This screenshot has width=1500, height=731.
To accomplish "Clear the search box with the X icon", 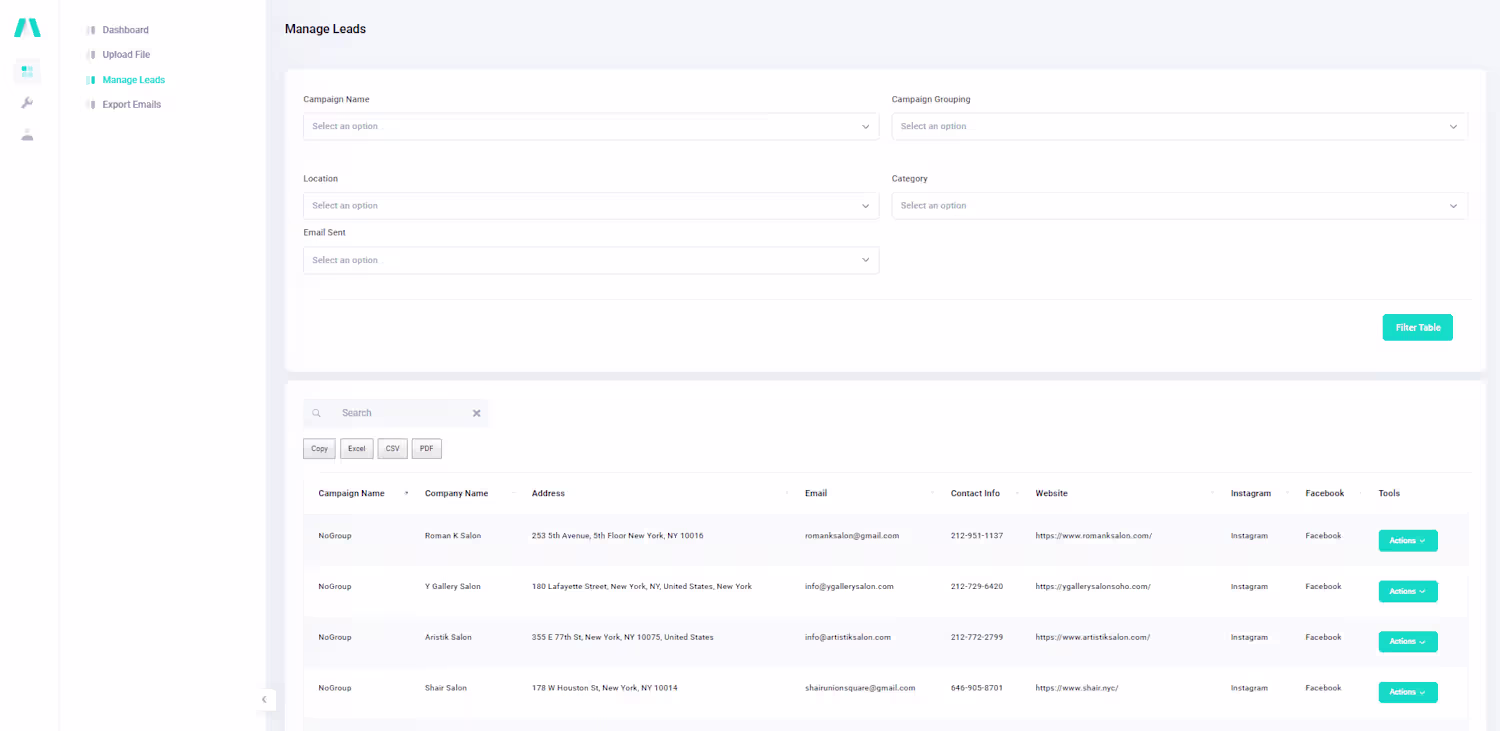I will coord(477,413).
